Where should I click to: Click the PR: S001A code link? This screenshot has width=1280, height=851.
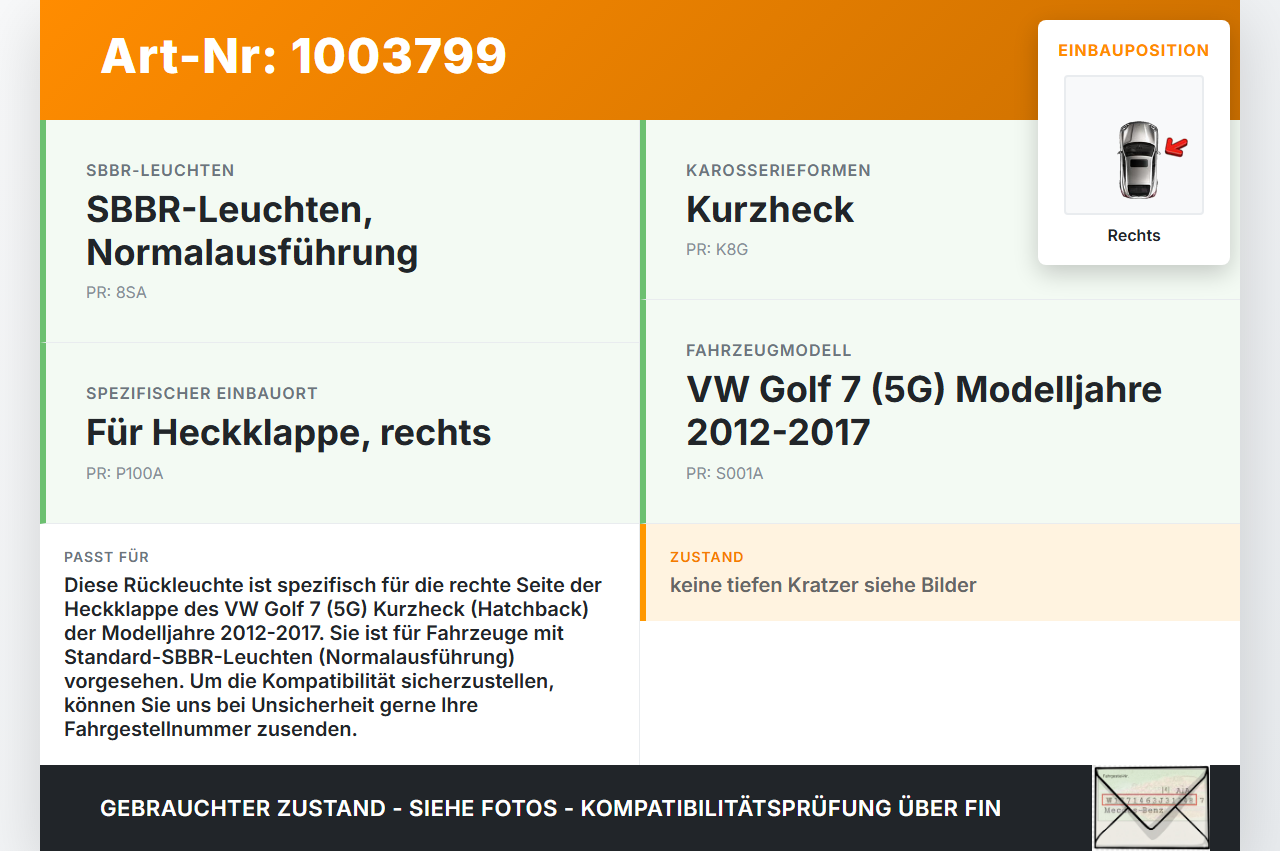723,473
